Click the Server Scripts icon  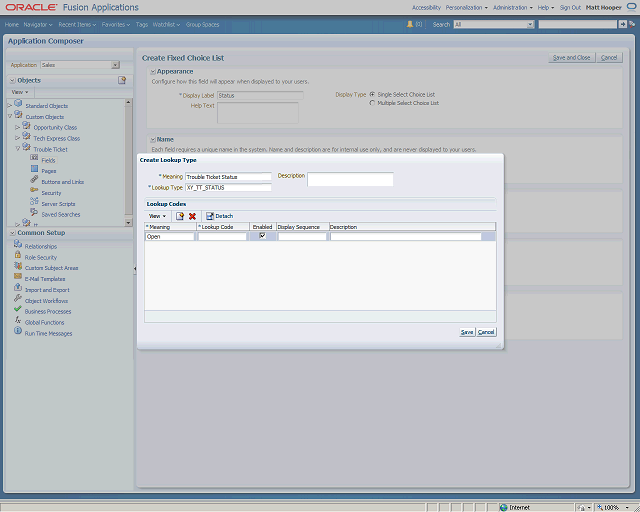coord(34,201)
